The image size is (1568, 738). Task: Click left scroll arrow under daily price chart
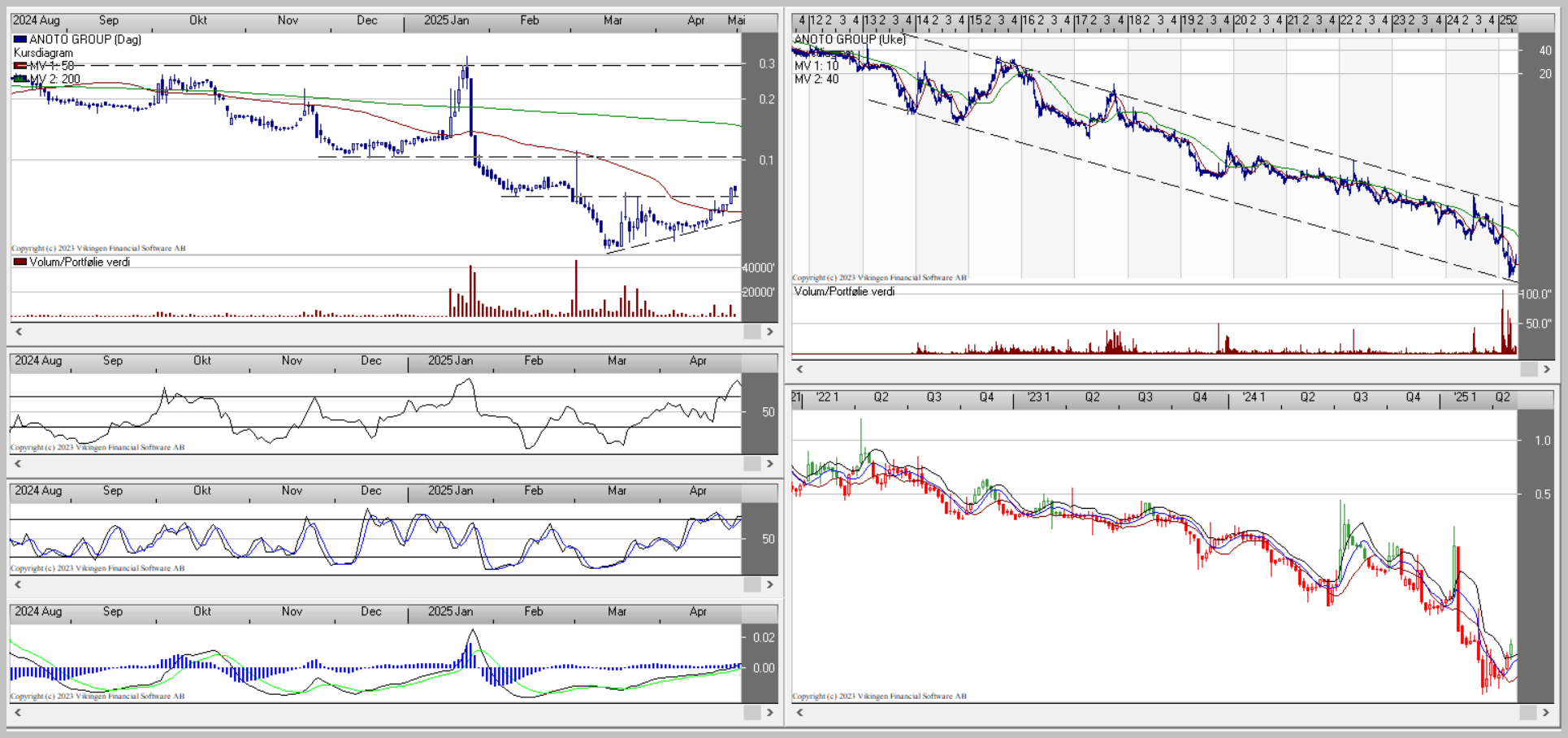(19, 332)
